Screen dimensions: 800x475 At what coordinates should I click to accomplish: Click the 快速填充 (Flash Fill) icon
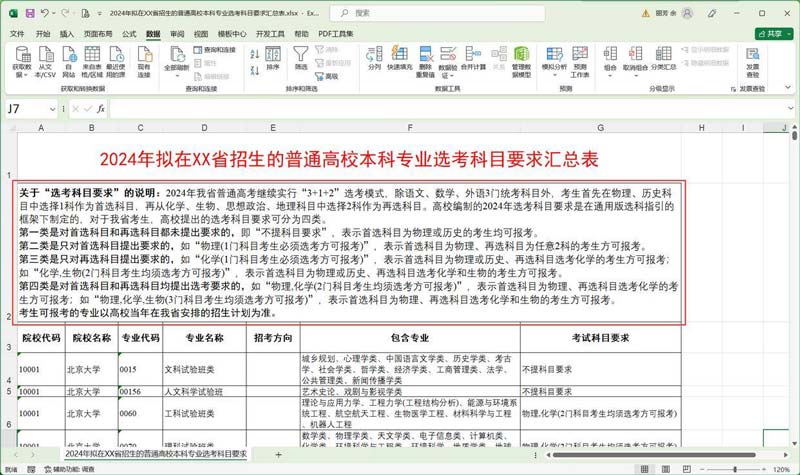click(x=399, y=54)
